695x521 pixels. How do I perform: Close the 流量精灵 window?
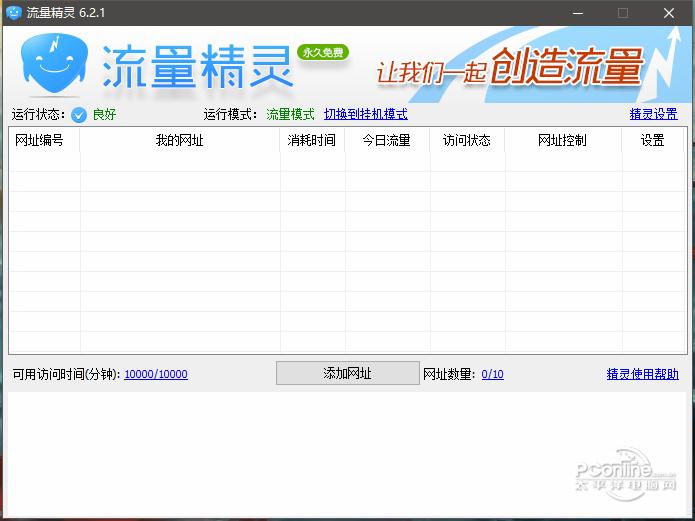669,13
